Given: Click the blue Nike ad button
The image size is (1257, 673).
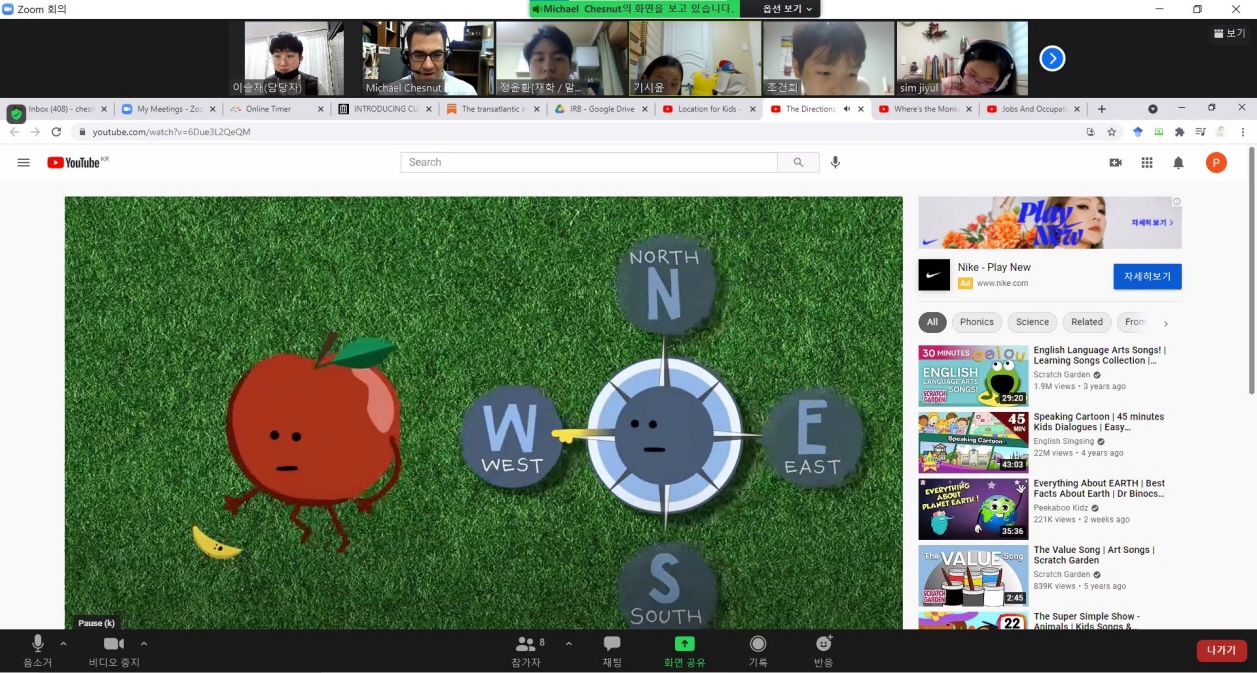Looking at the screenshot, I should point(1147,276).
